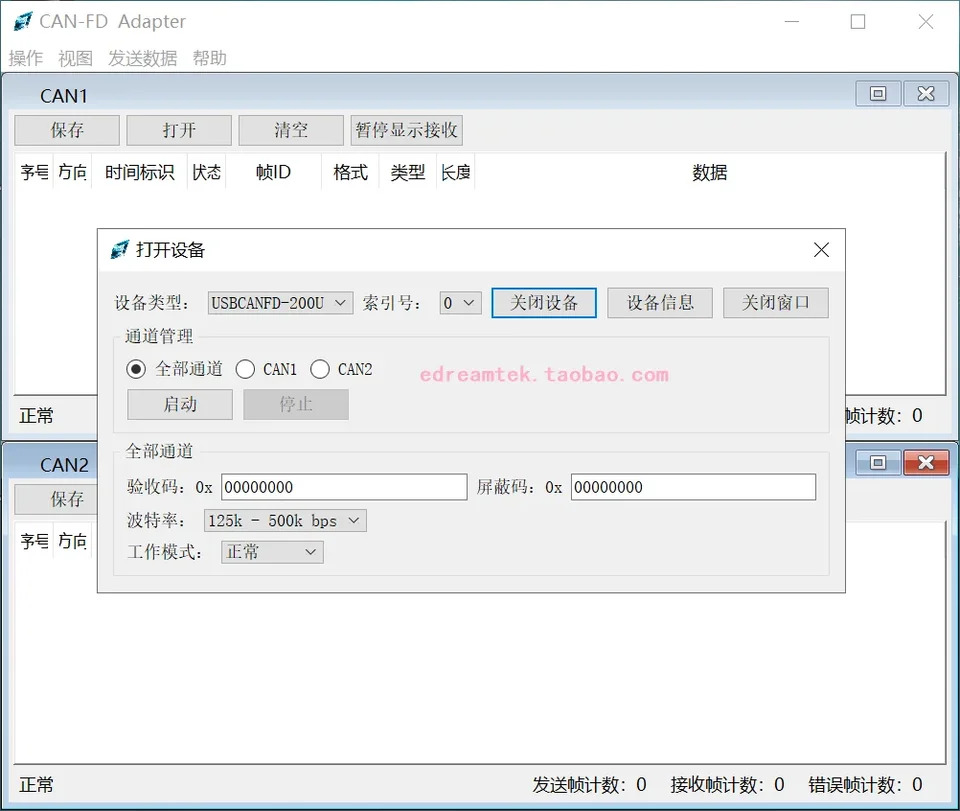Click the 长度 column header in CAN1
The width and height of the screenshot is (960, 811).
click(x=456, y=173)
